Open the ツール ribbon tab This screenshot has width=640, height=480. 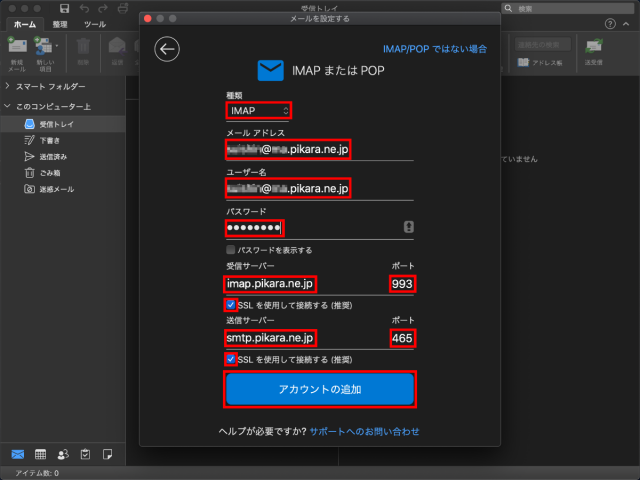(95, 23)
